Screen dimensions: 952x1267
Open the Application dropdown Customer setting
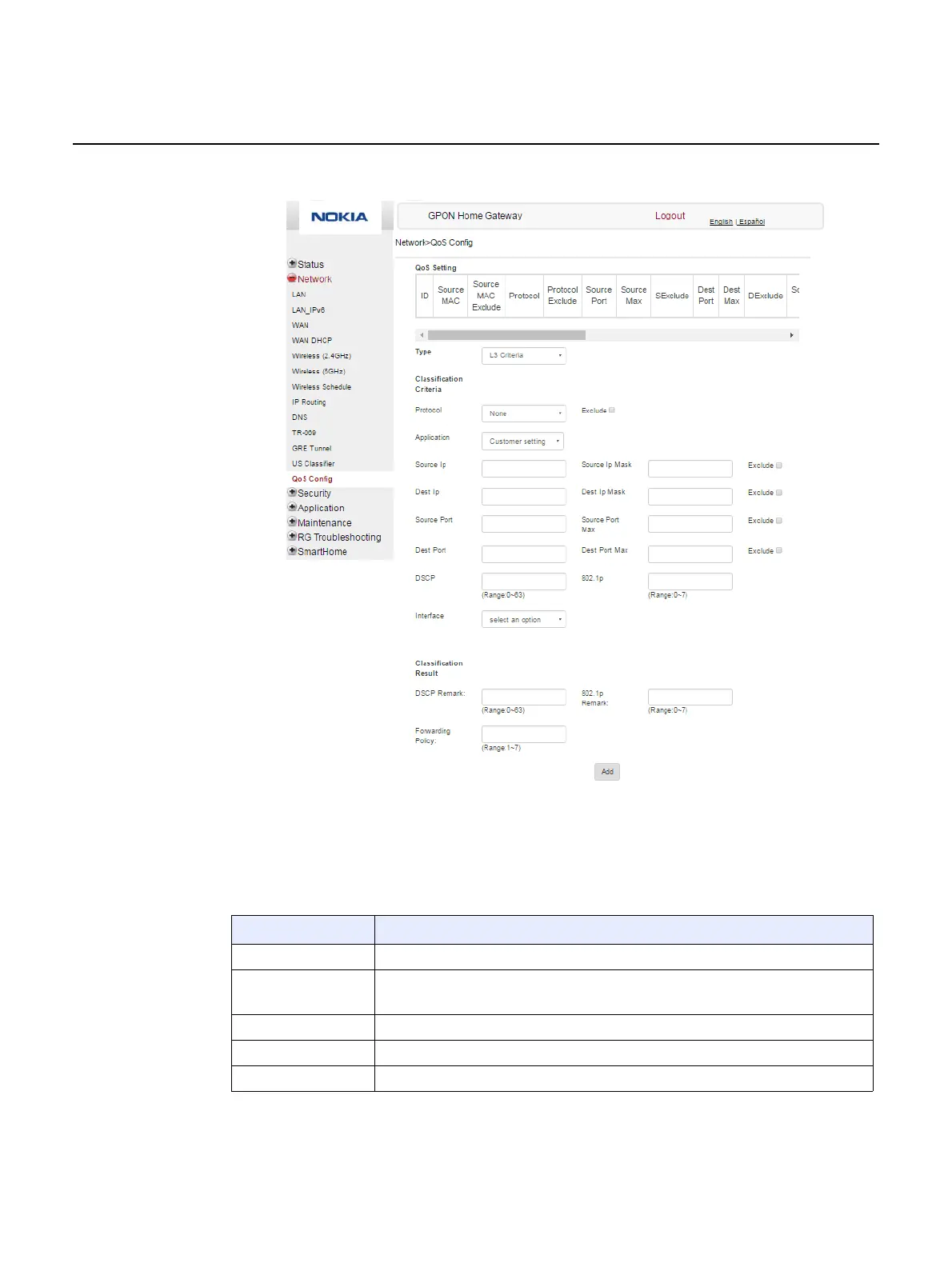click(x=522, y=442)
